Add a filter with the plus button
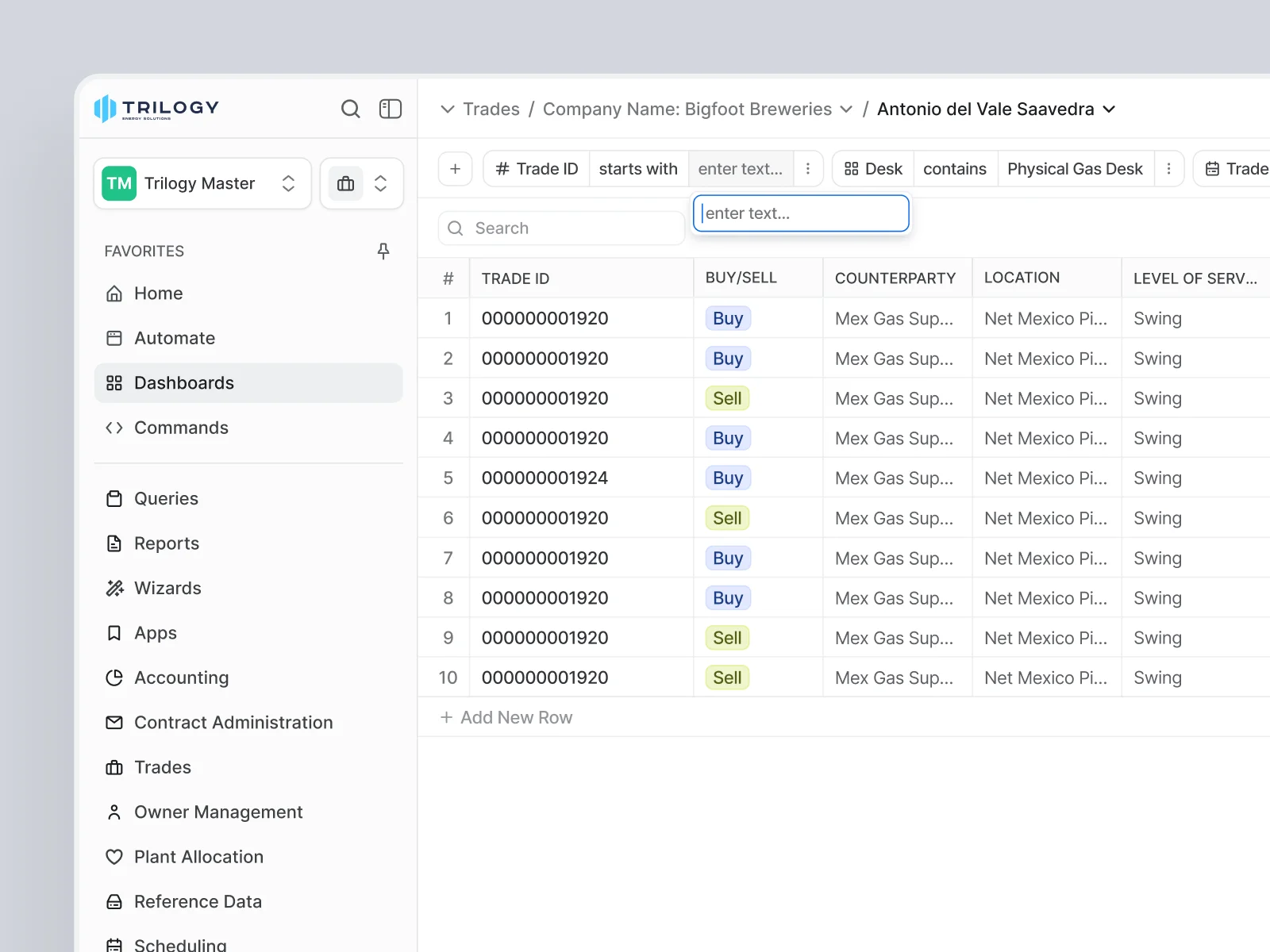Image resolution: width=1270 pixels, height=952 pixels. coord(456,169)
